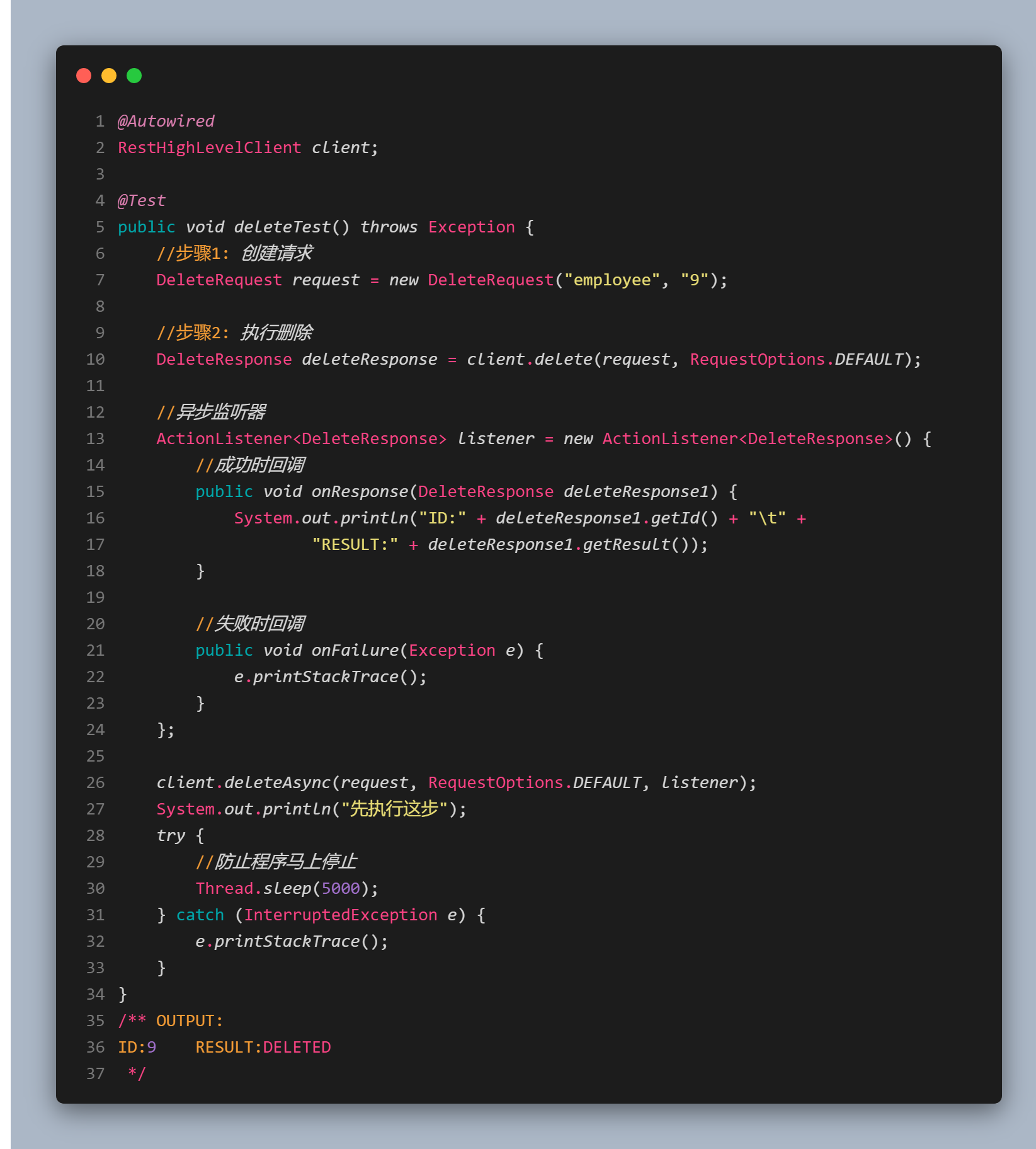Click the green maximize dot
Screen dimensions: 1036x1149
(x=134, y=76)
